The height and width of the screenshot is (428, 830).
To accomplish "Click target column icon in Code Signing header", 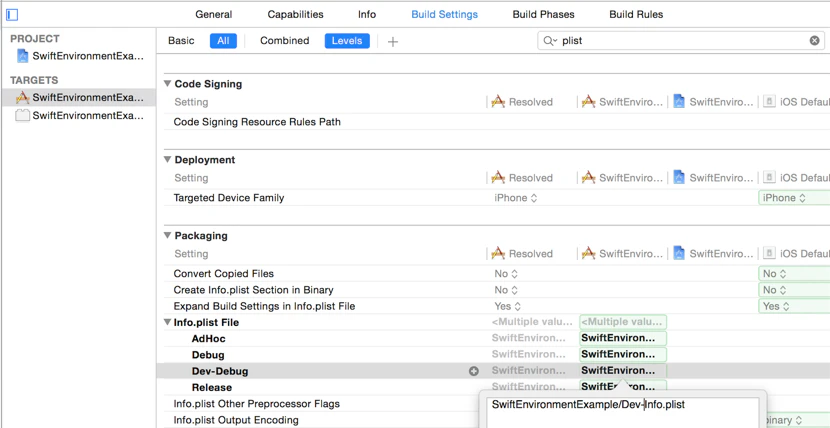I will pos(588,102).
